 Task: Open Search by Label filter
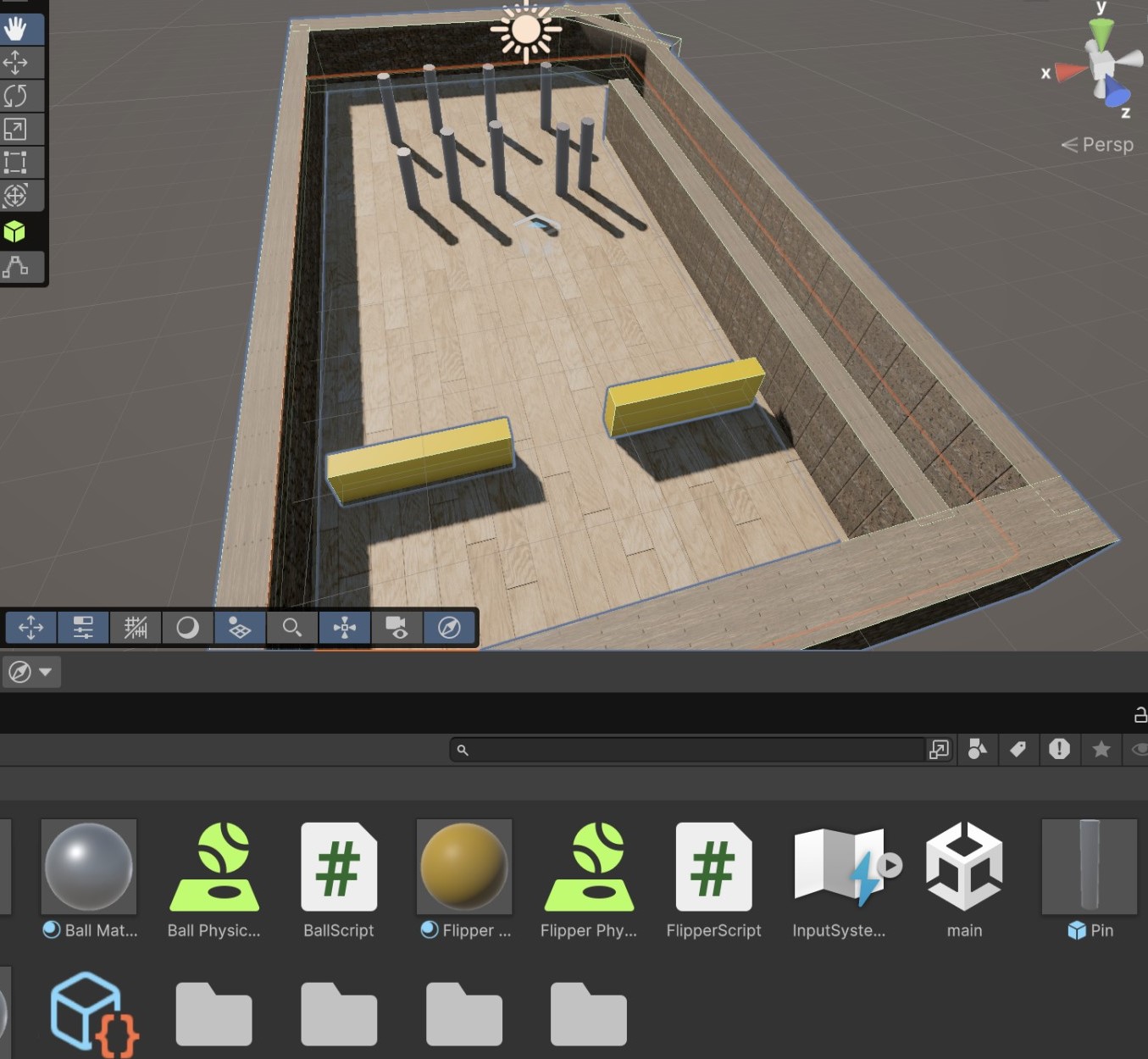tap(1018, 749)
